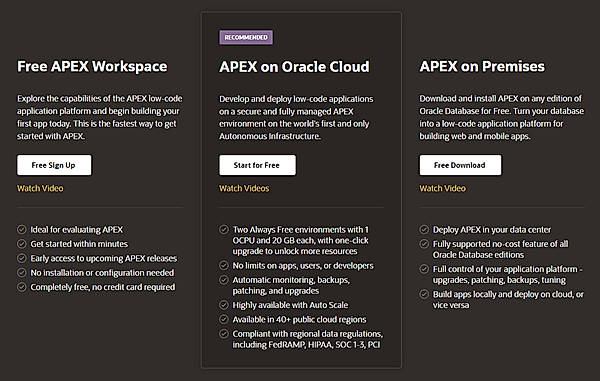Click checkmark icon beside No installation or configuration needed

(x=22, y=273)
